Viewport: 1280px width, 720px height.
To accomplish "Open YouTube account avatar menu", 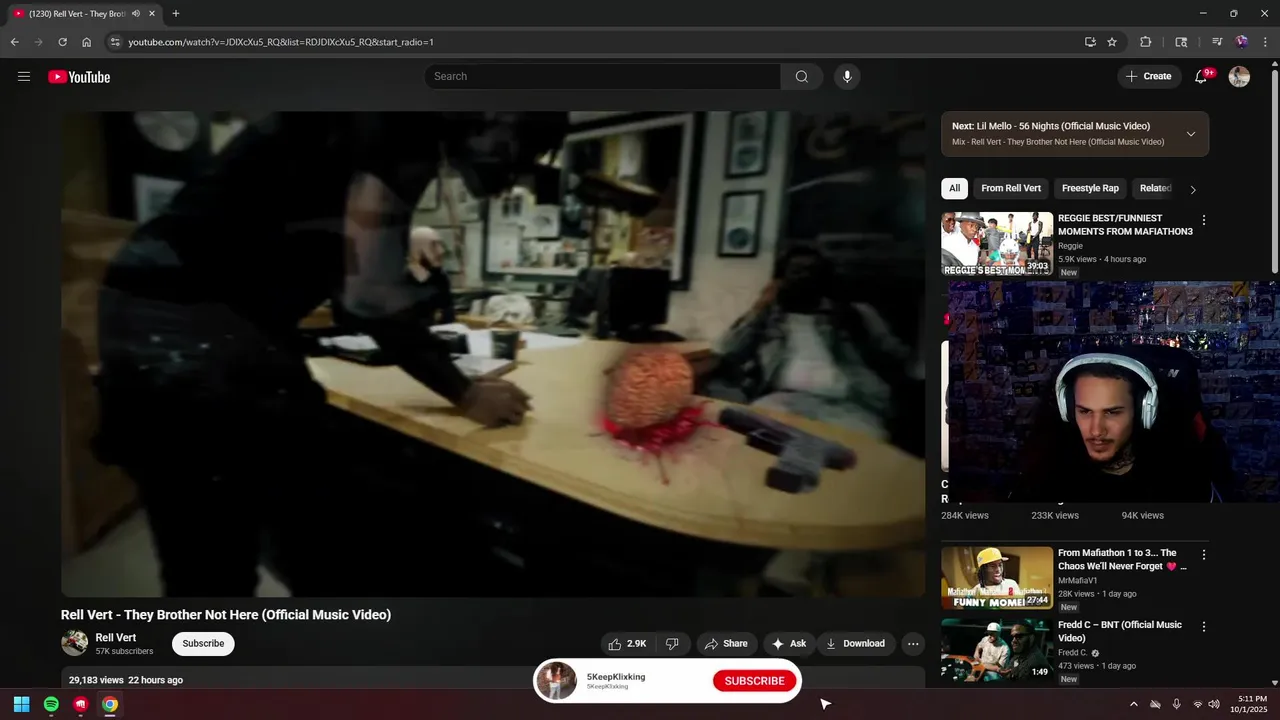I will tap(1239, 77).
